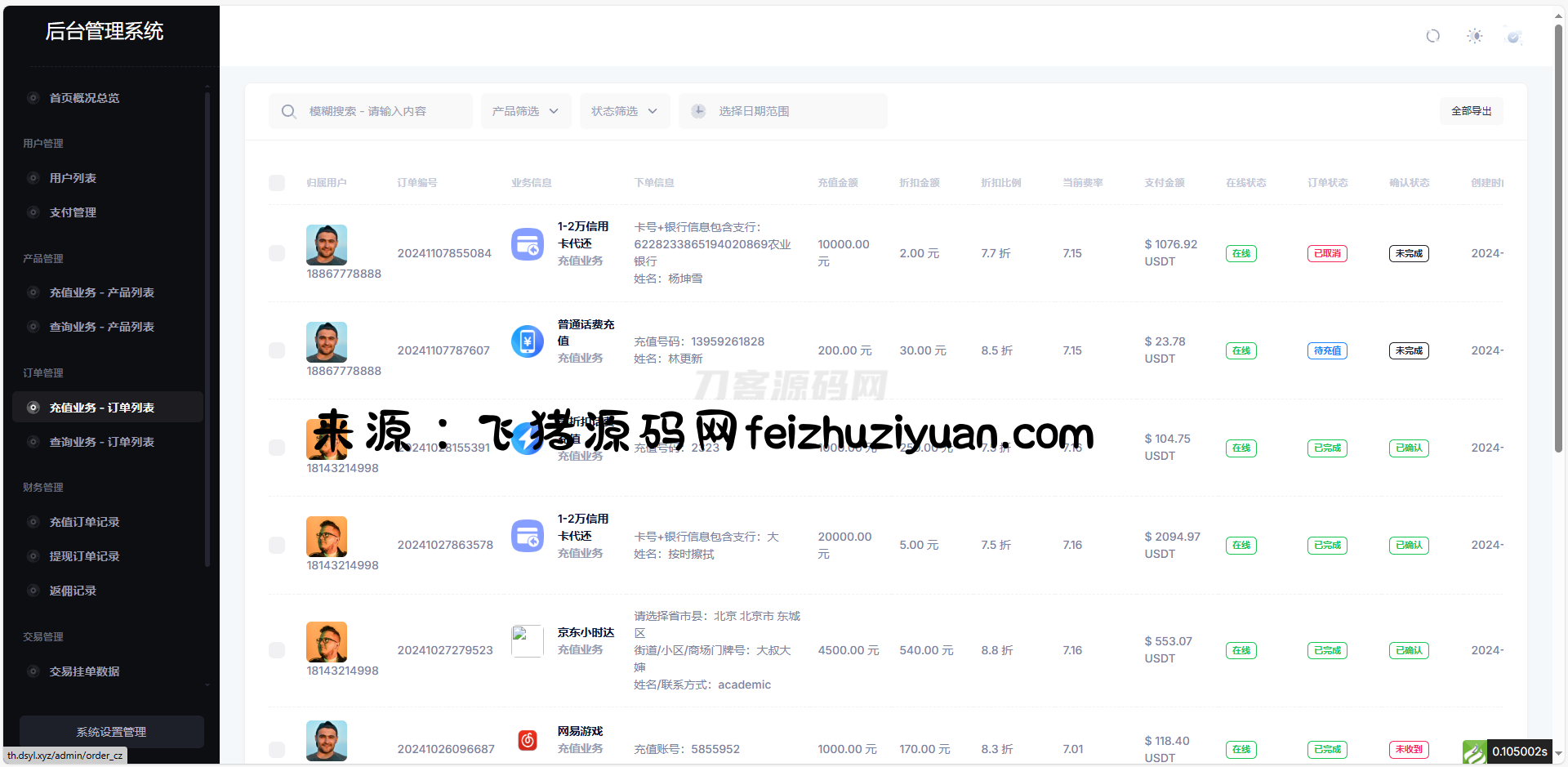The width and height of the screenshot is (1568, 767).
Task: Click the magnifier icon in search box
Action: 288,111
